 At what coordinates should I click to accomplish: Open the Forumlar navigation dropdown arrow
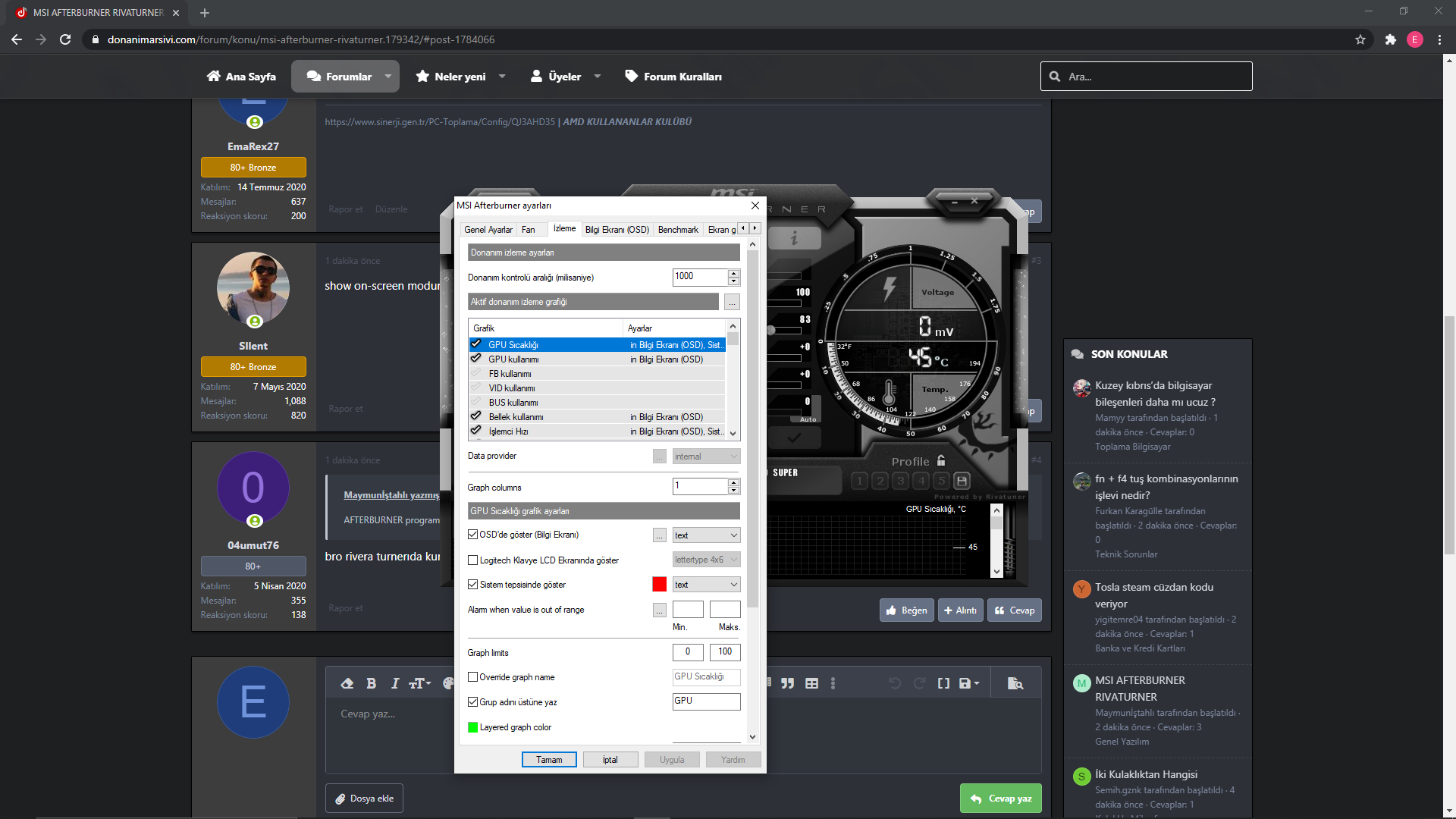click(388, 77)
